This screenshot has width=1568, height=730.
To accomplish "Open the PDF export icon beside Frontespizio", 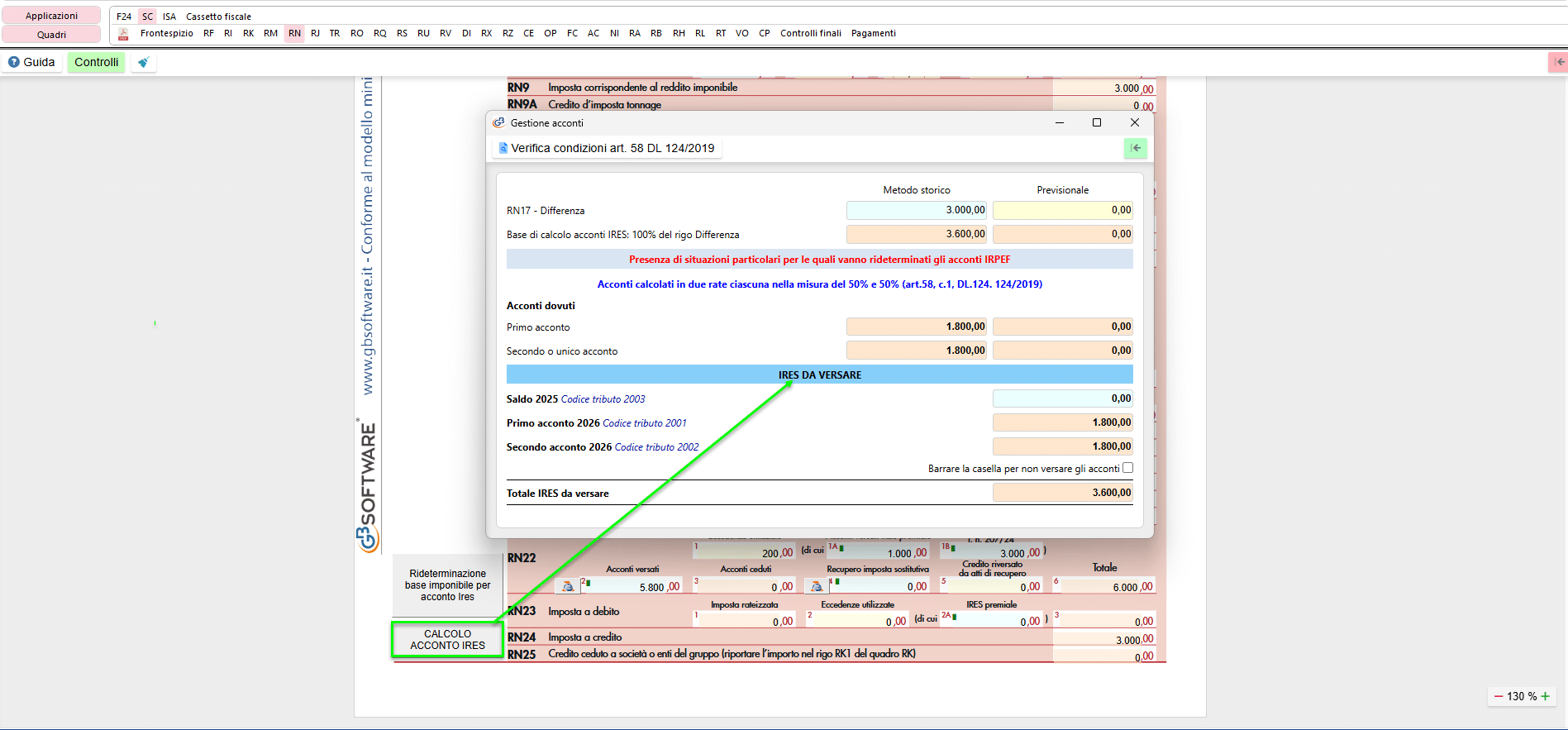I will pyautogui.click(x=123, y=34).
